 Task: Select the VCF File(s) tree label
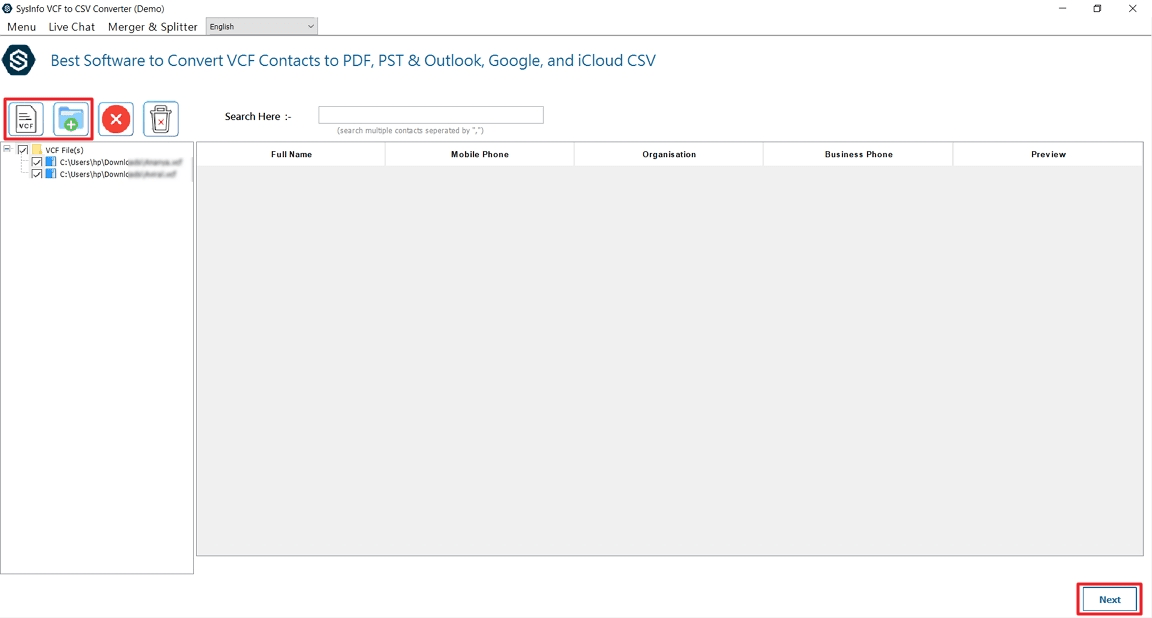pyautogui.click(x=65, y=150)
